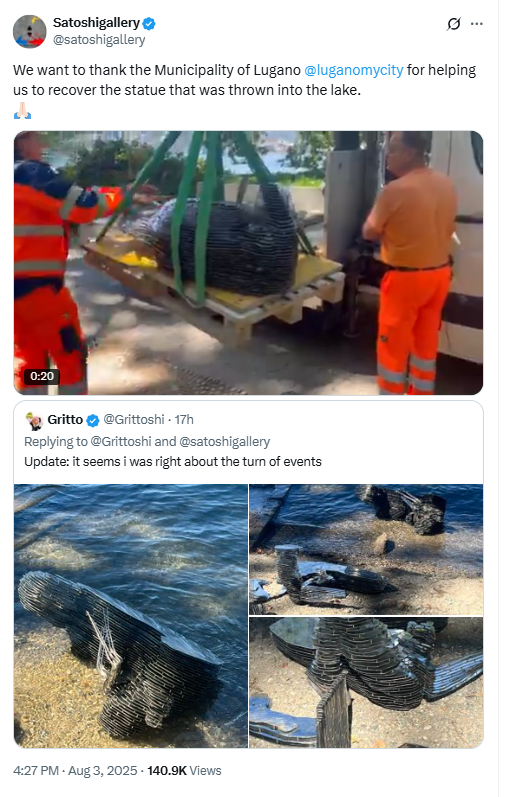The width and height of the screenshot is (510, 797).
Task: Click the Grok icon beside the menu
Action: tap(453, 24)
